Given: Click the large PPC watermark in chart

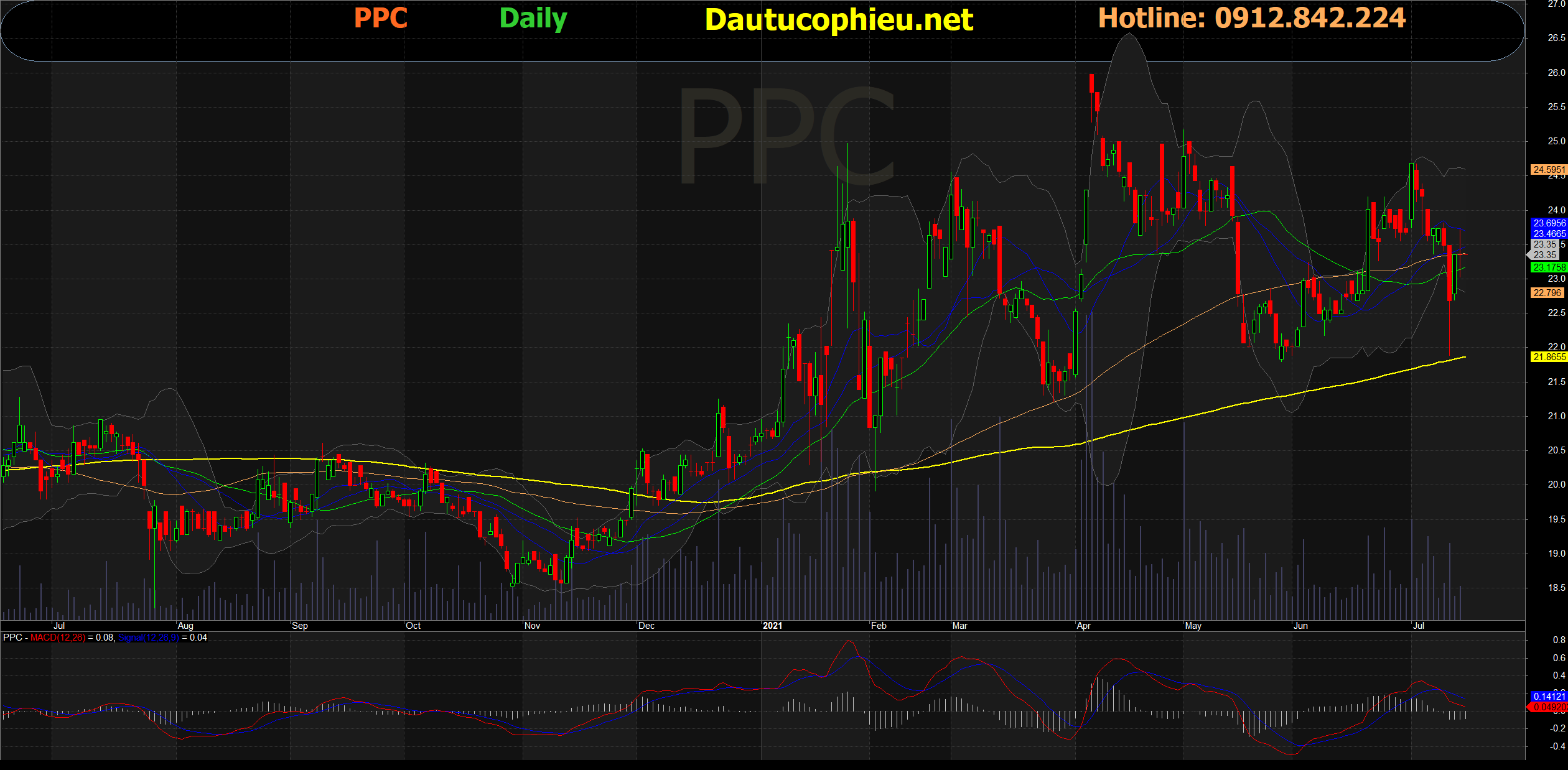Looking at the screenshot, I should [x=786, y=136].
